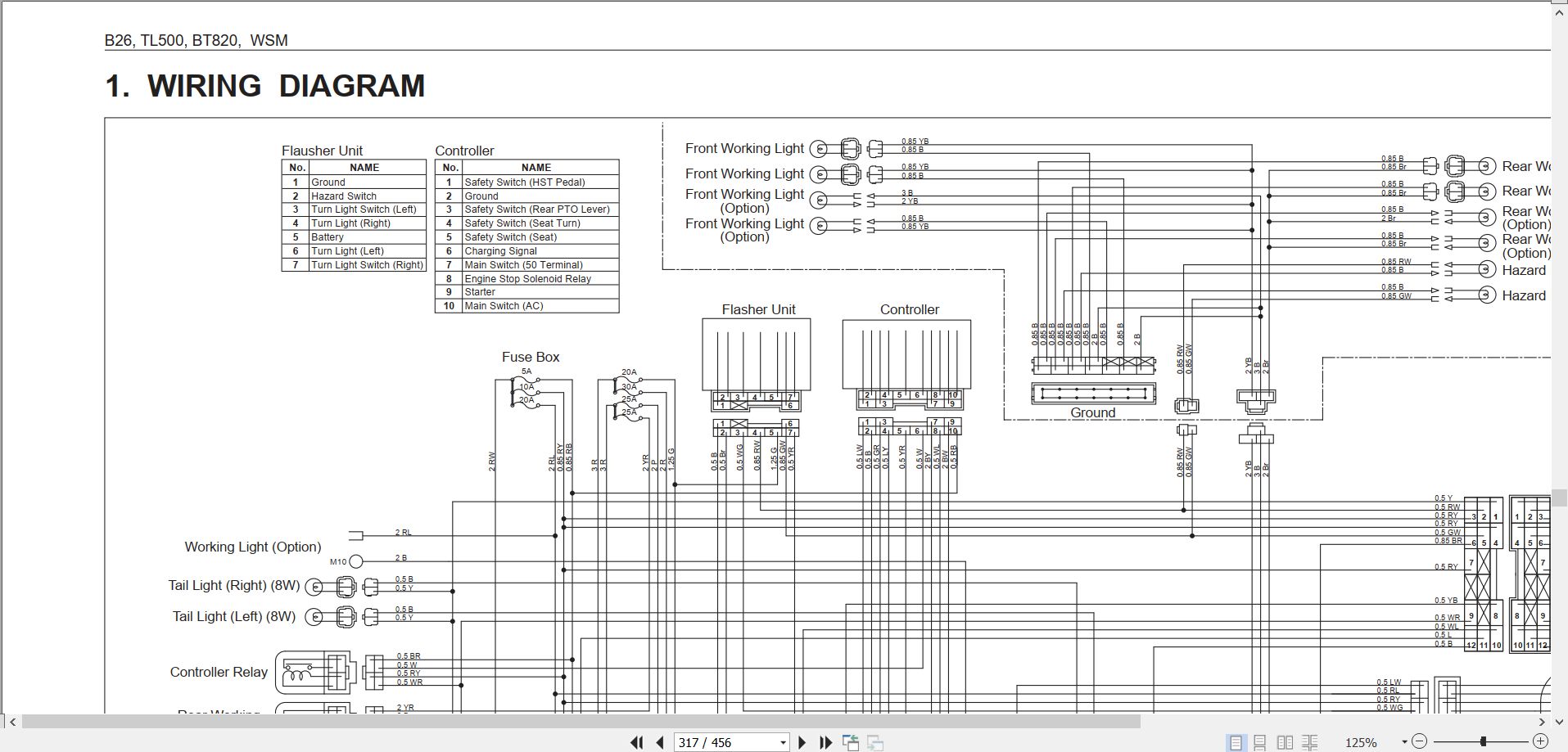
Task: Open the page number dropdown arrow
Action: pos(783,743)
